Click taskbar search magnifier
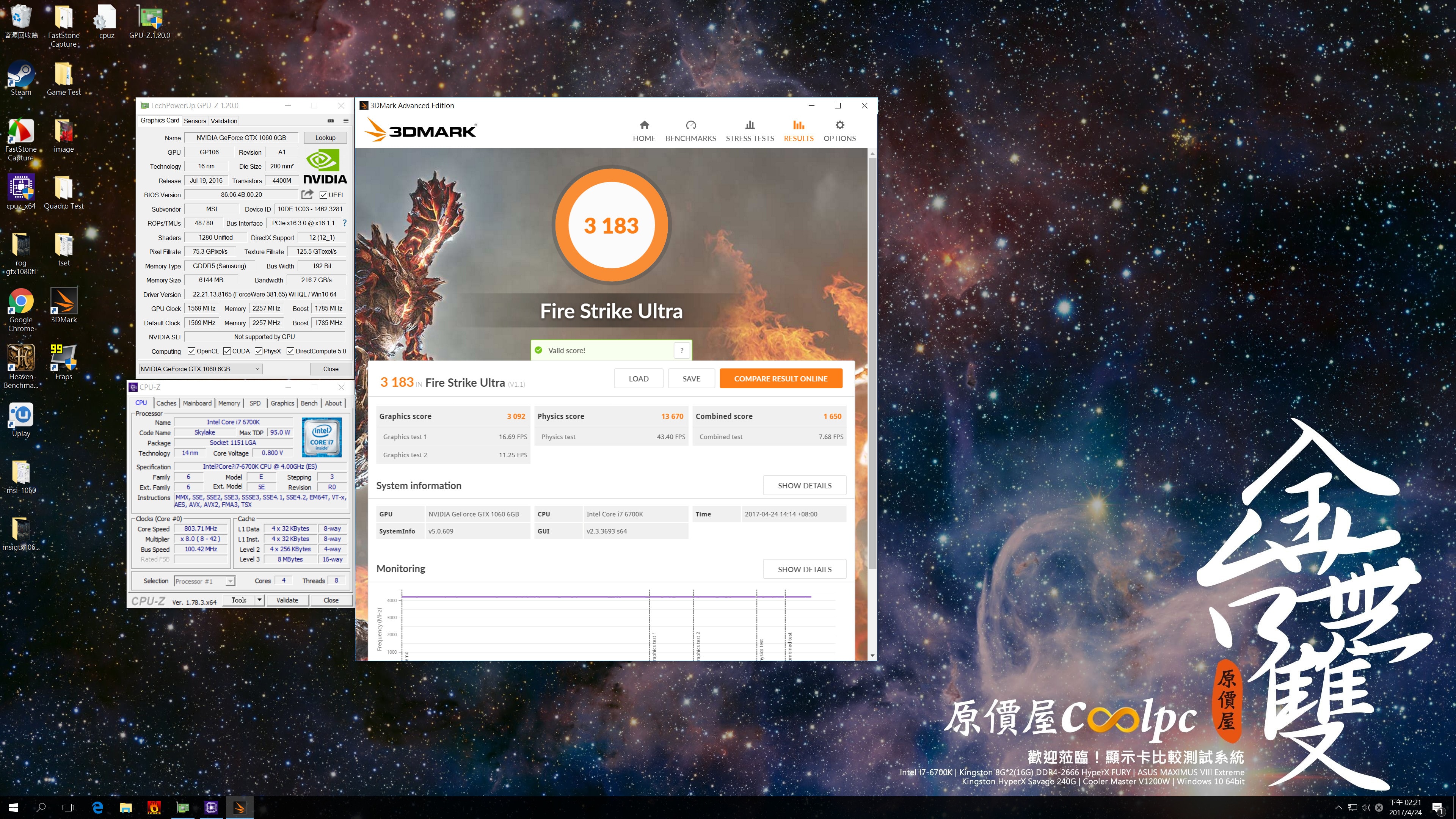This screenshot has height=819, width=1456. (41, 808)
